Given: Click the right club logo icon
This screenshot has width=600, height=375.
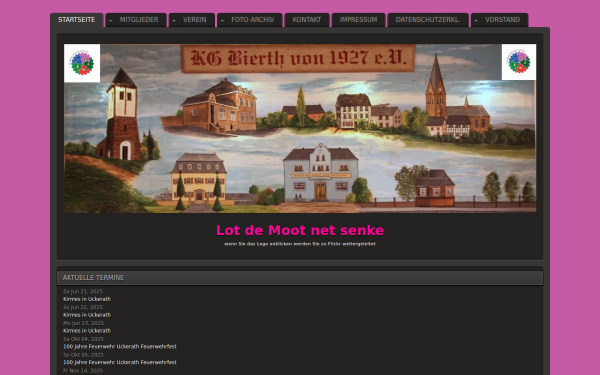Looking at the screenshot, I should pyautogui.click(x=519, y=62).
